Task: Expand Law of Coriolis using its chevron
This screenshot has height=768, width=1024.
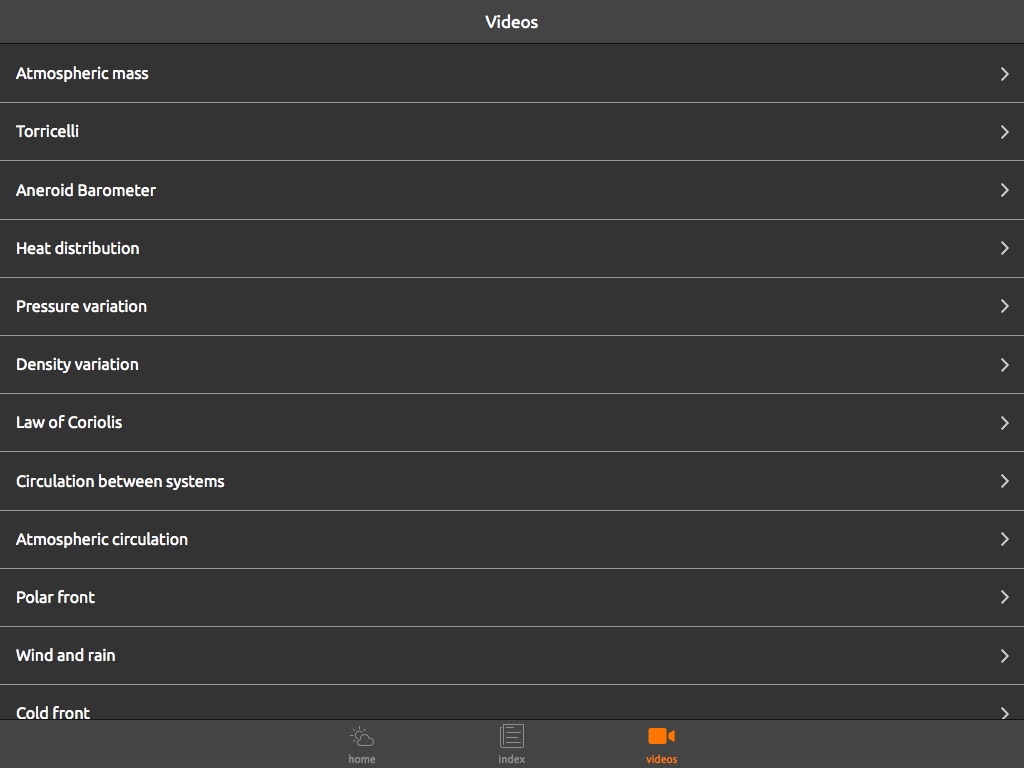Action: [1004, 422]
